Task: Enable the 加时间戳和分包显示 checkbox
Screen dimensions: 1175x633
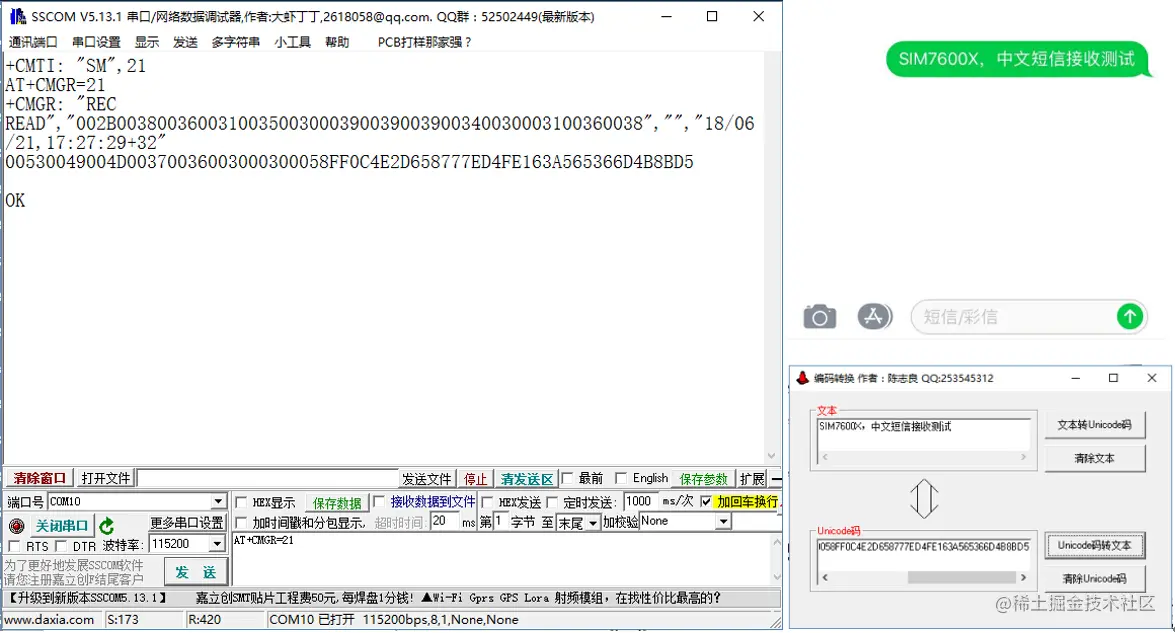Action: [x=241, y=522]
